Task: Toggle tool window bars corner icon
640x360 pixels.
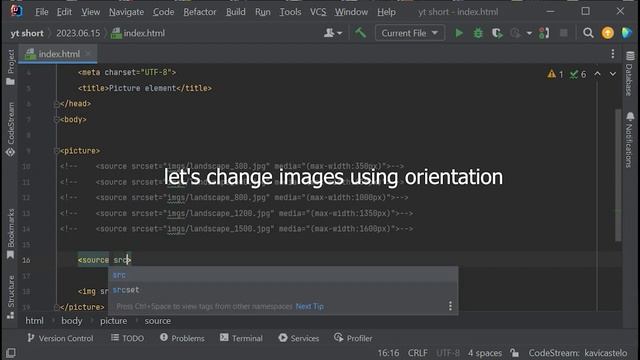Action: [x=11, y=353]
